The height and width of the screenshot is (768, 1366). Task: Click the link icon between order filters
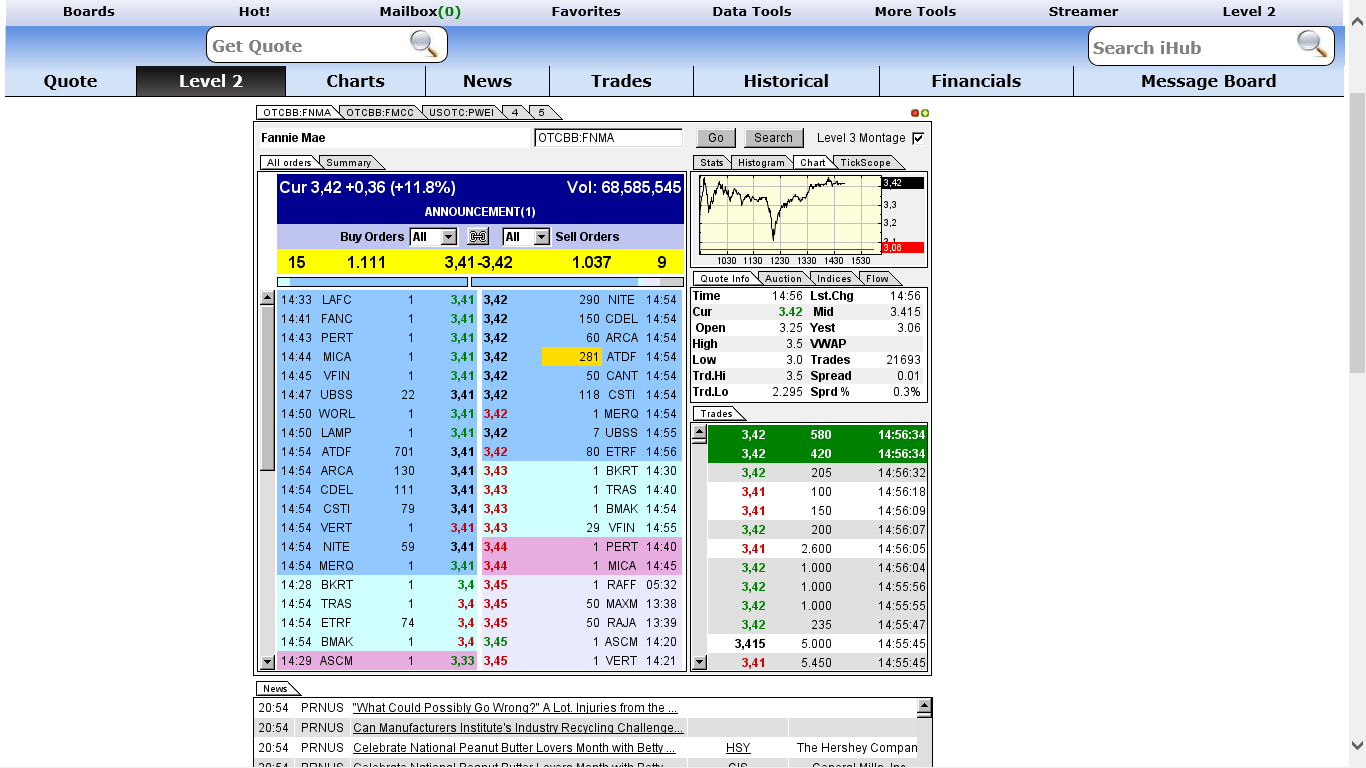(478, 237)
